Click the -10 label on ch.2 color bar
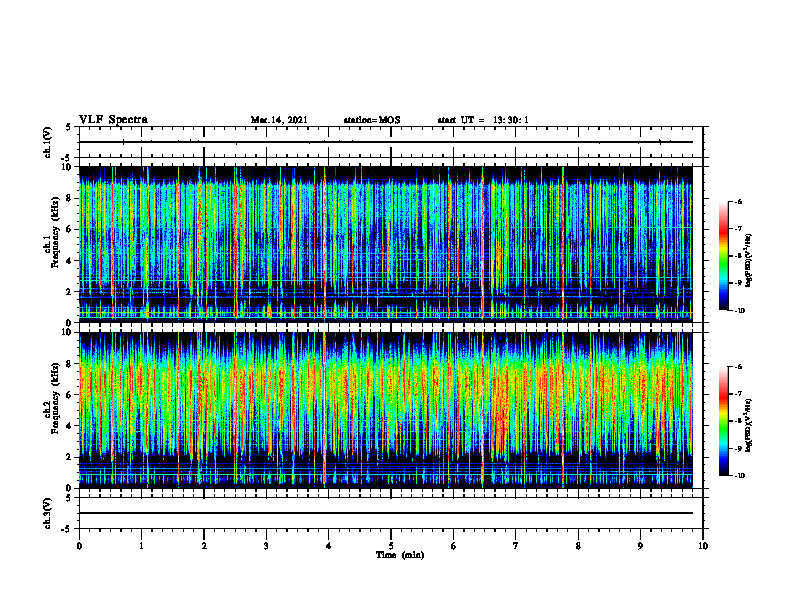This screenshot has width=792, height=612. (x=739, y=476)
